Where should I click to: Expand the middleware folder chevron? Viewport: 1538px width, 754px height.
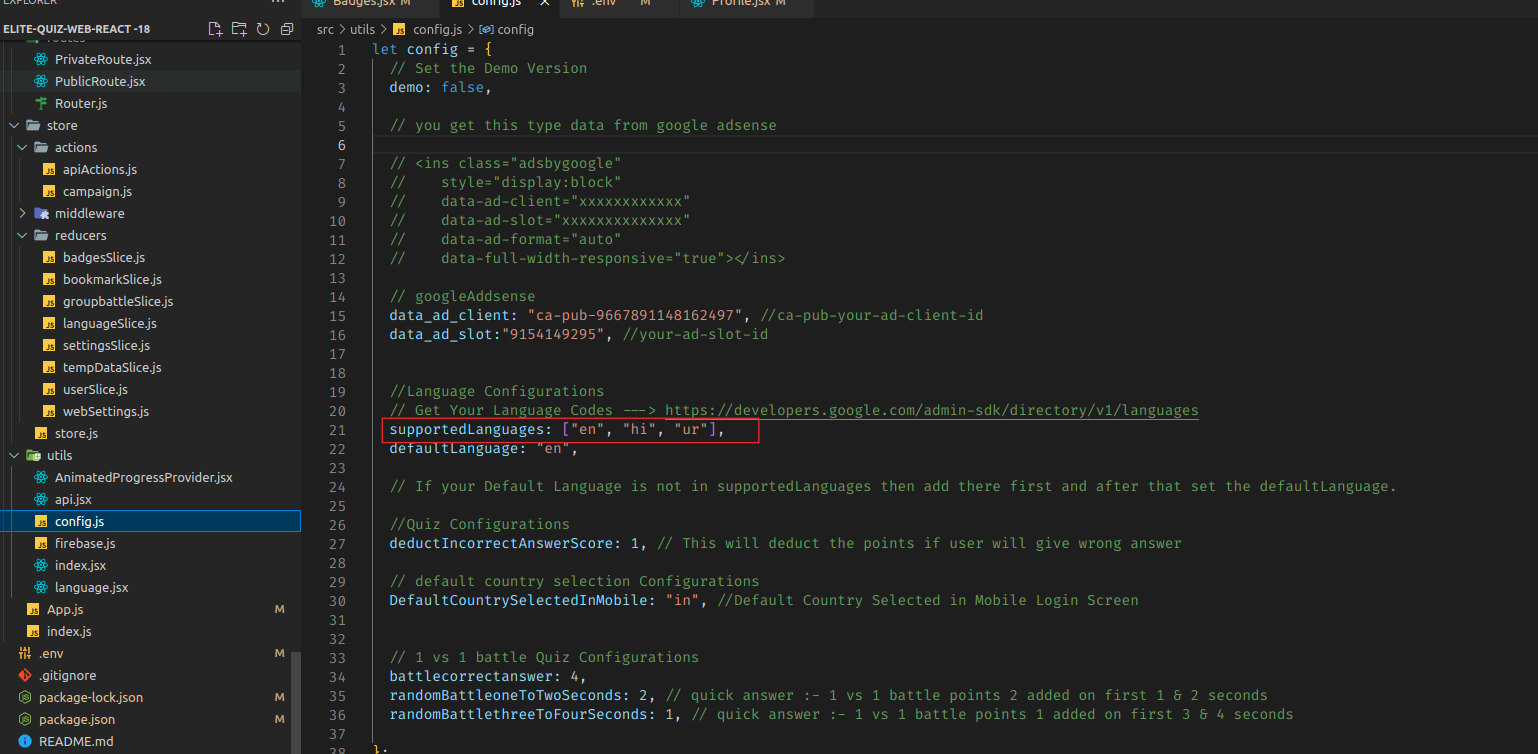click(x=22, y=213)
